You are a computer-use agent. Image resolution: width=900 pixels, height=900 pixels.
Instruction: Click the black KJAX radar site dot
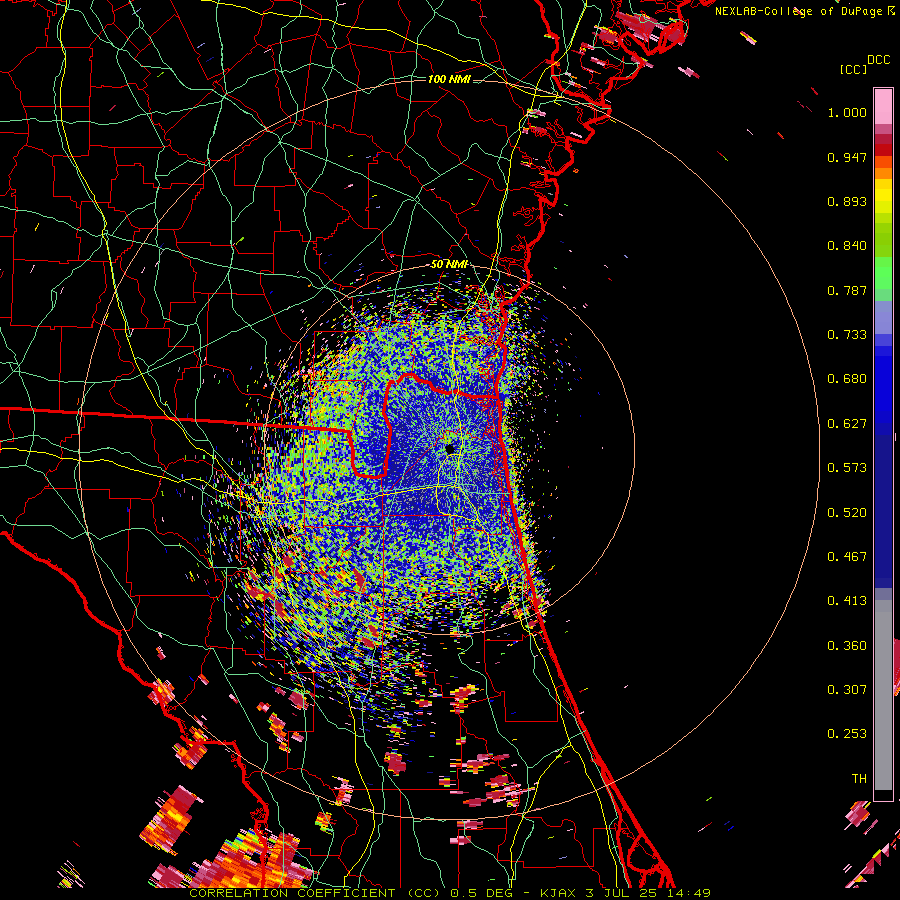[449, 448]
